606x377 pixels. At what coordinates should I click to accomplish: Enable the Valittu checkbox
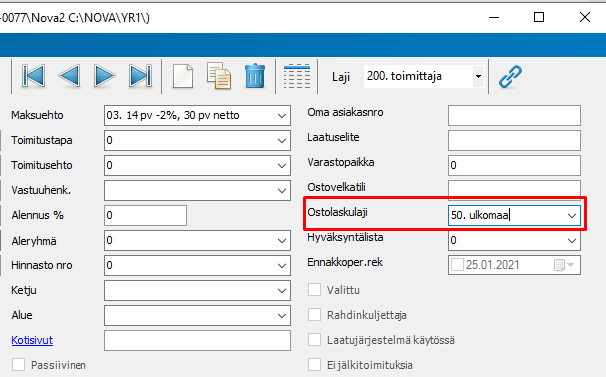[314, 290]
